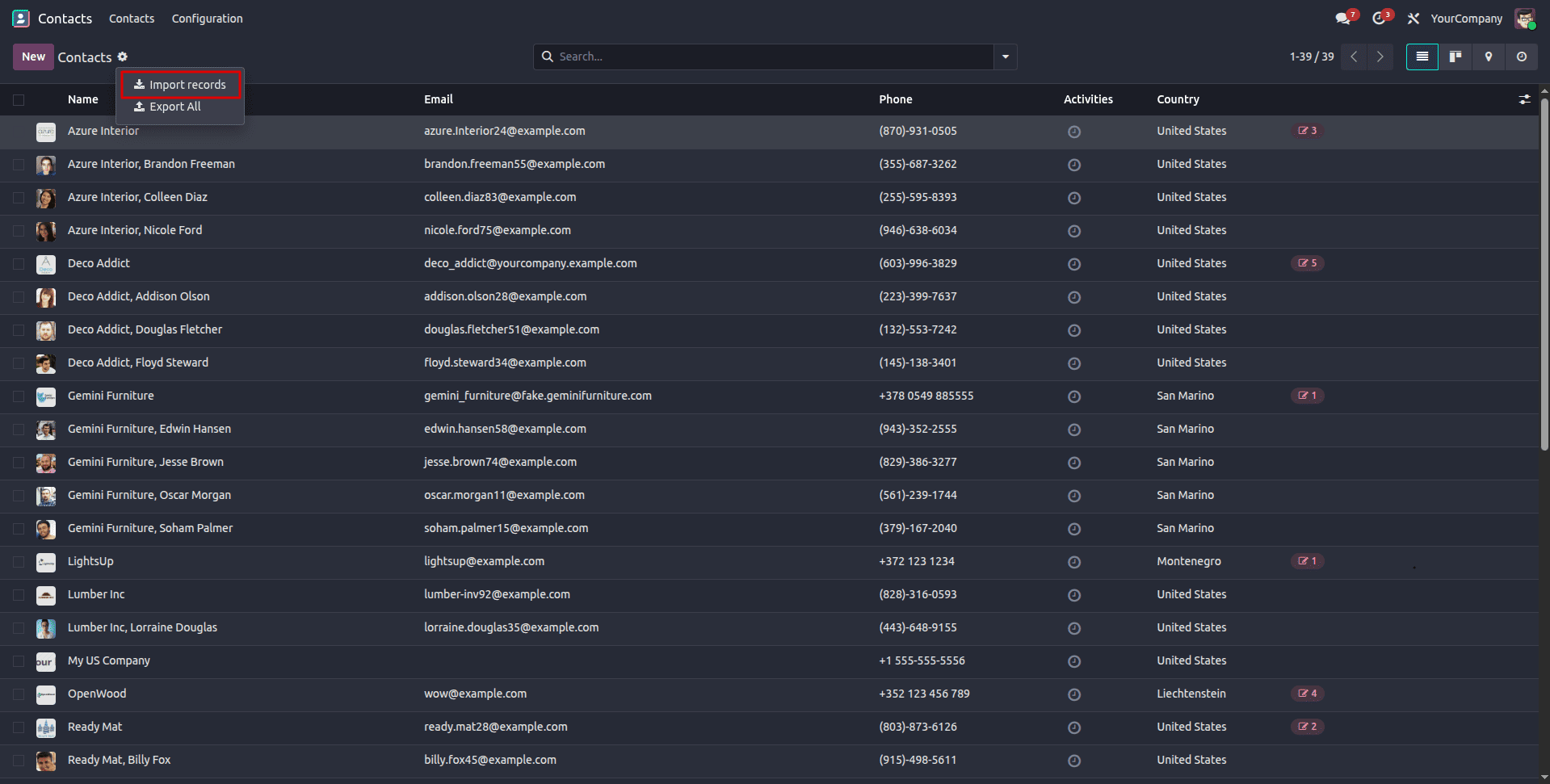Open the Contacts app home icon
Viewport: 1550px width, 784px height.
coord(20,18)
